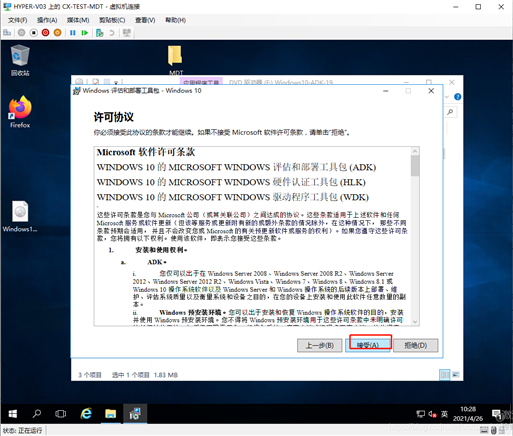513x436 pixels.
Task: Switch Explorer to large icons view
Action: coord(456,375)
